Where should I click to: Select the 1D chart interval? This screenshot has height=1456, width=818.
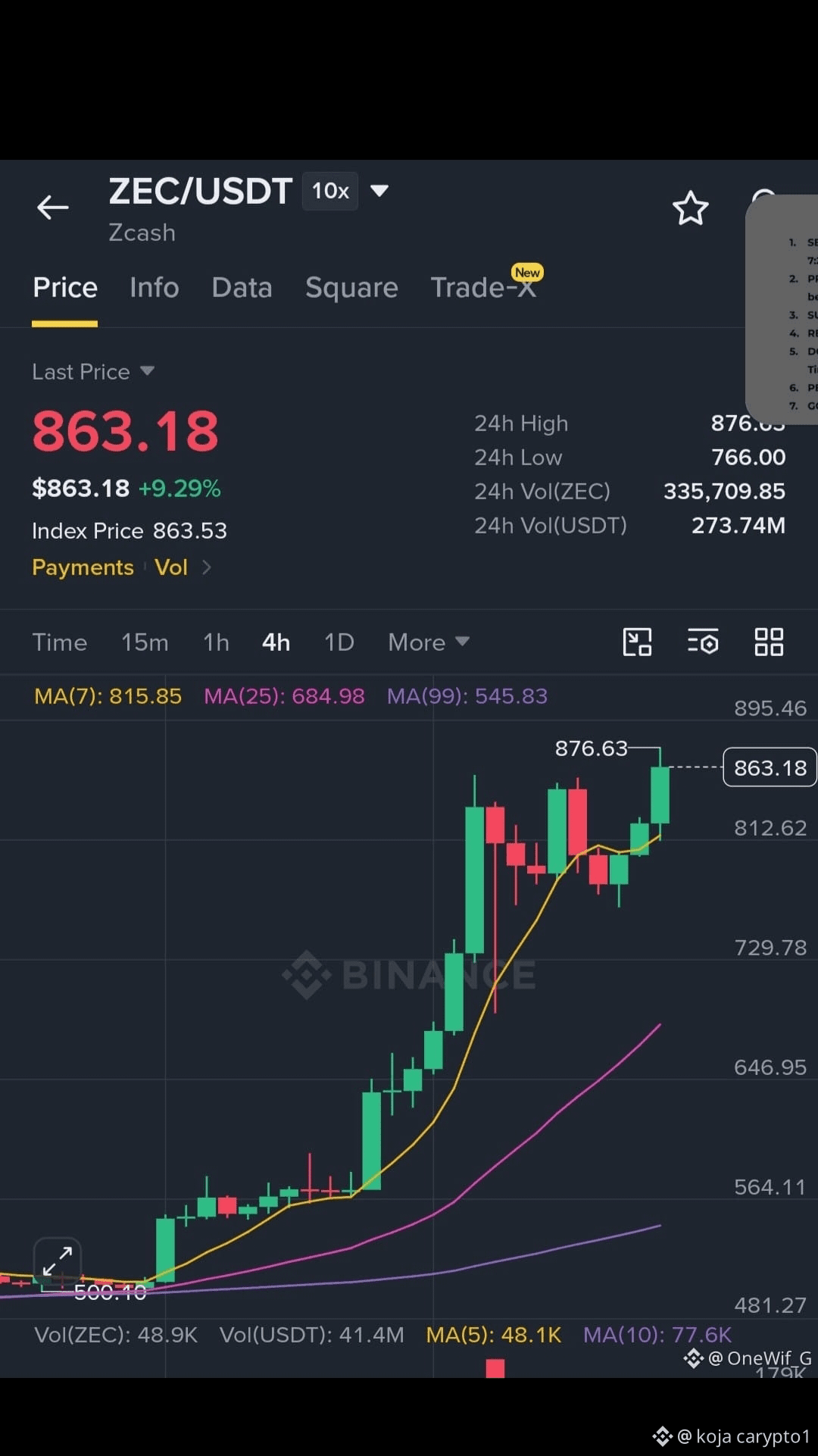[x=339, y=642]
